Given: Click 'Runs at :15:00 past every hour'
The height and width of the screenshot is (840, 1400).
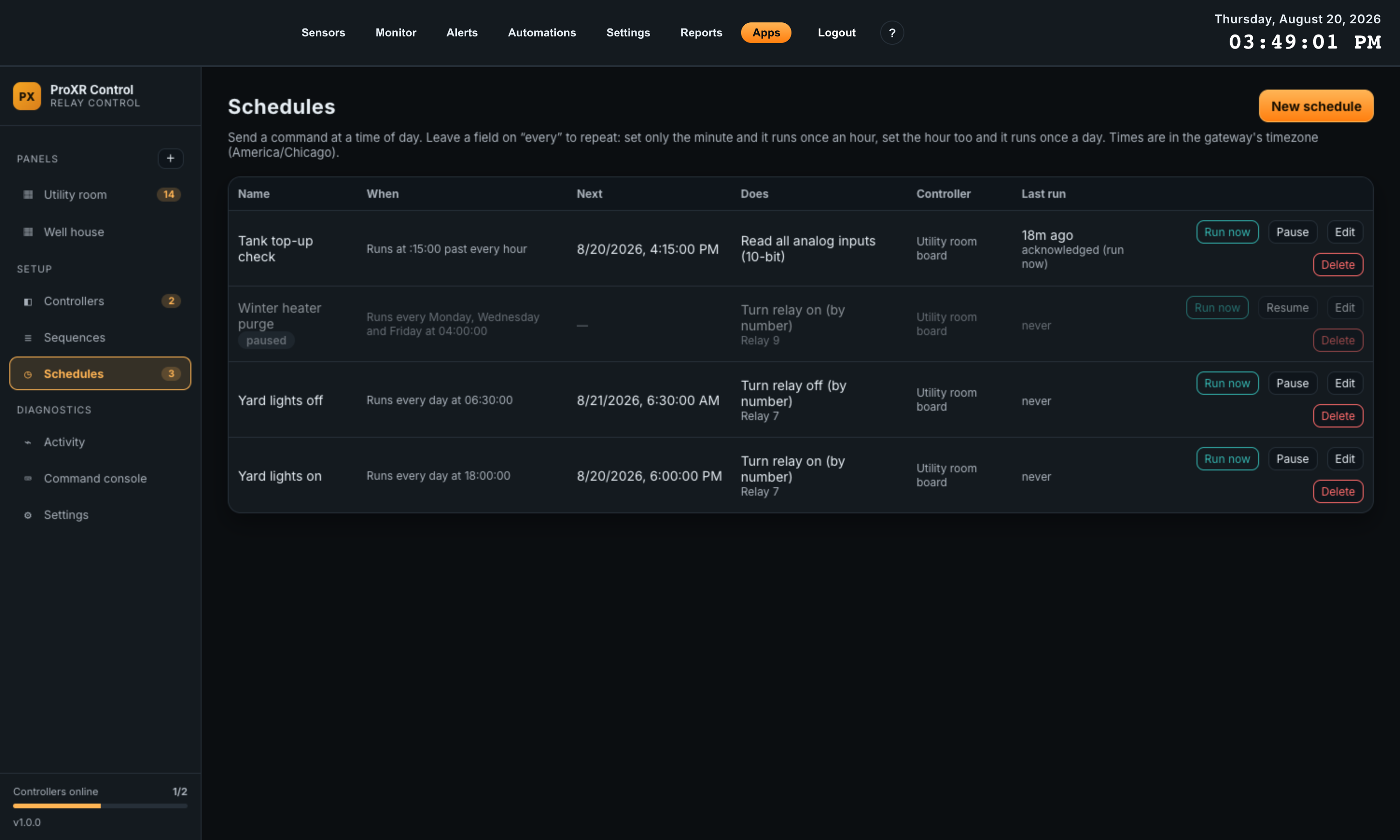Looking at the screenshot, I should (x=447, y=249).
